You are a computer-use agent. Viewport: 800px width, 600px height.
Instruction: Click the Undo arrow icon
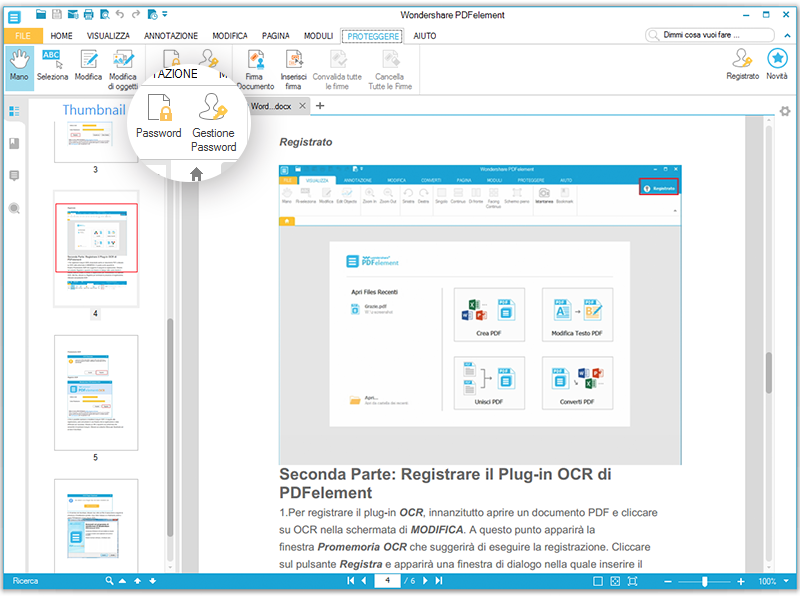pos(120,14)
